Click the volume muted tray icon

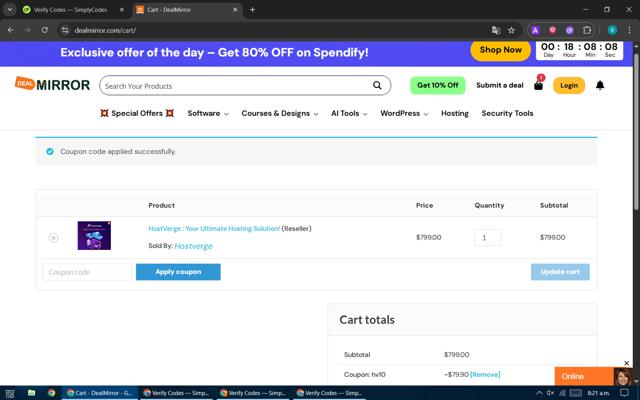point(550,393)
